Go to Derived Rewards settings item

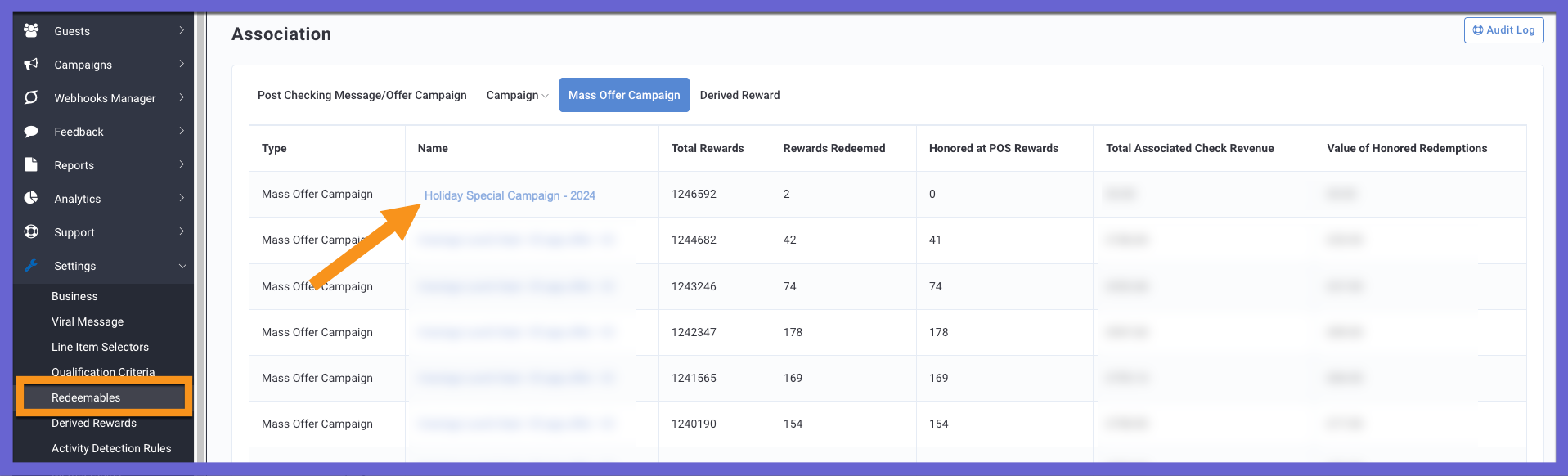(x=94, y=423)
